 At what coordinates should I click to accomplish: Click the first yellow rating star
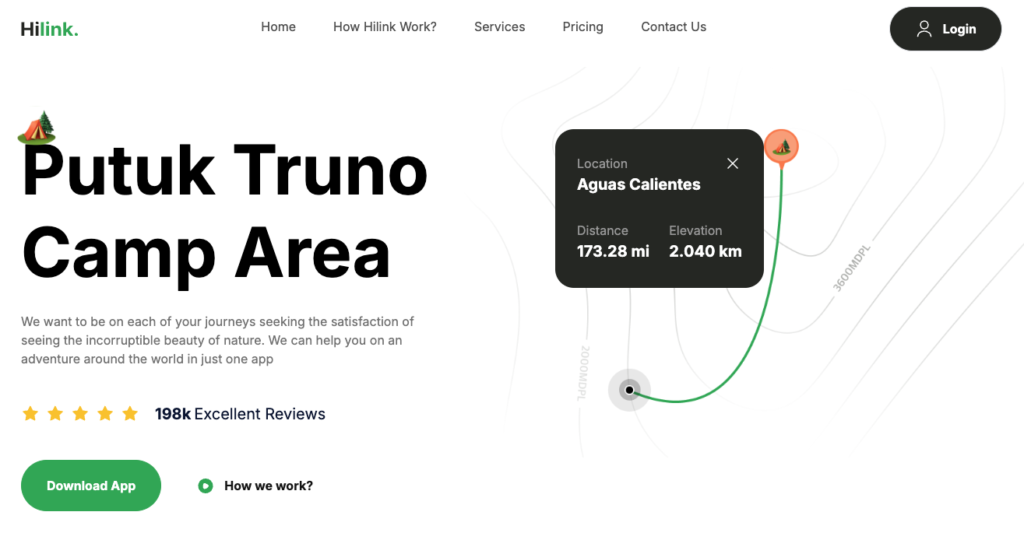click(30, 414)
